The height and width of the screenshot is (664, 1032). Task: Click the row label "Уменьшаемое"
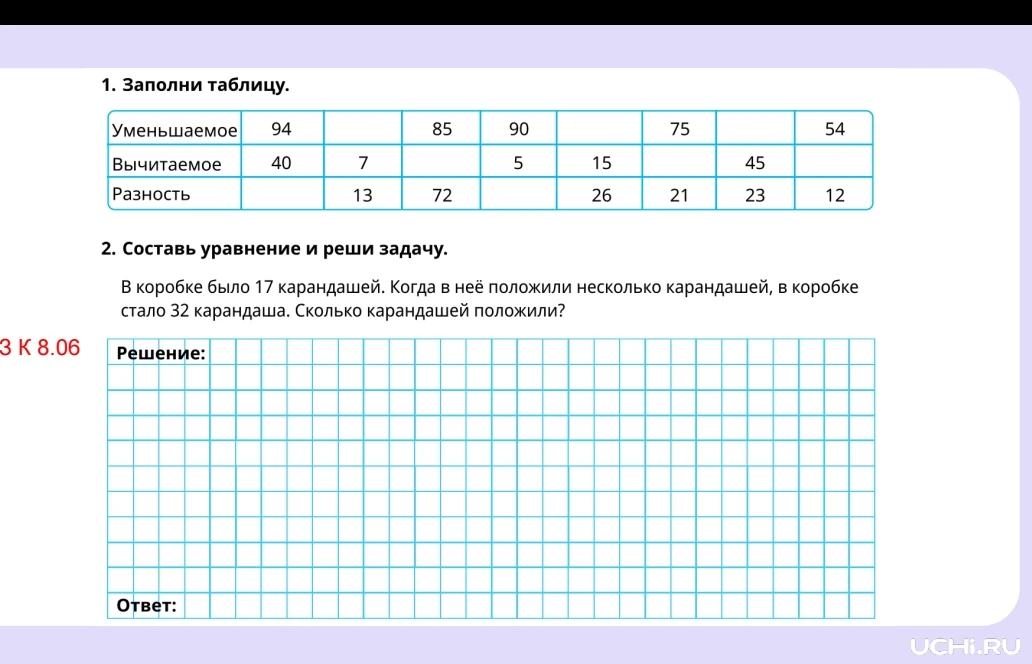pyautogui.click(x=174, y=130)
